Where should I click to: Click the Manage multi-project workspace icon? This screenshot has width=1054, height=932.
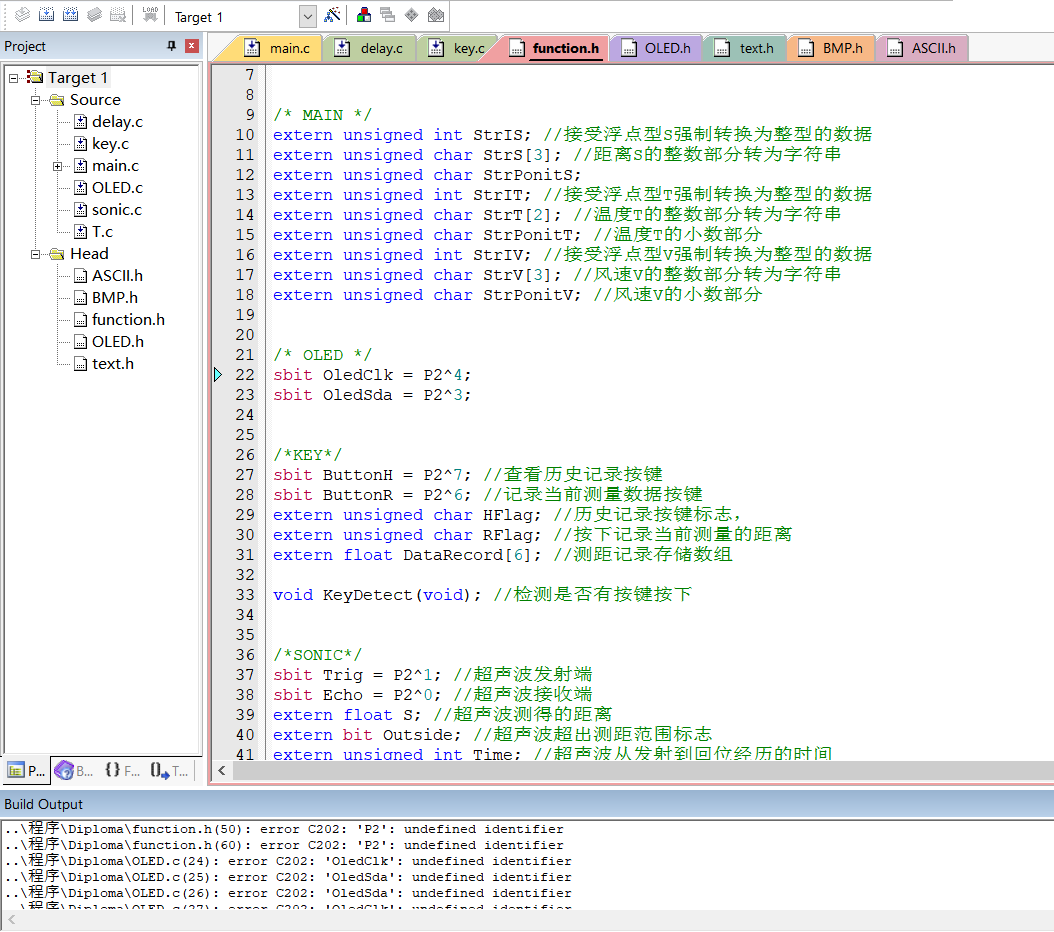[387, 15]
